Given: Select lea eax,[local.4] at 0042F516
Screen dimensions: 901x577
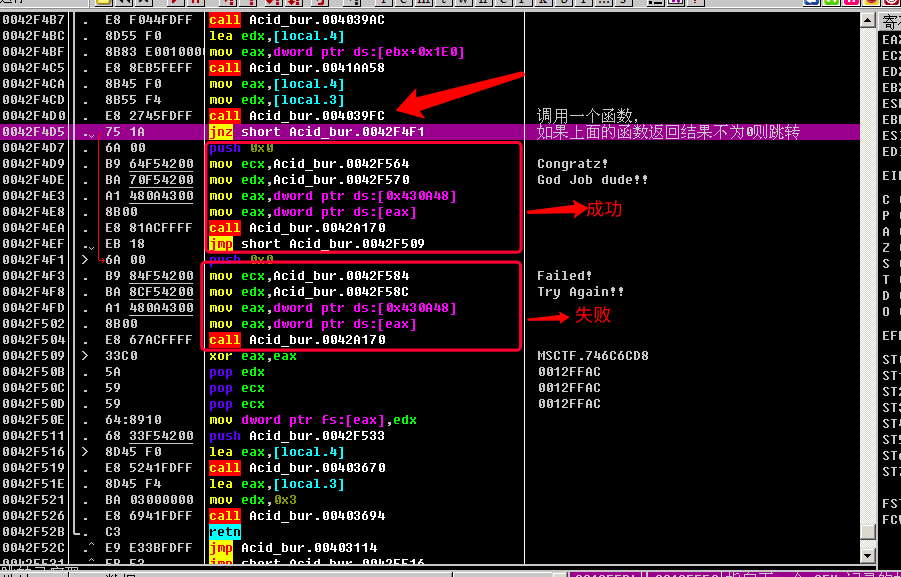Looking at the screenshot, I should 276,452.
